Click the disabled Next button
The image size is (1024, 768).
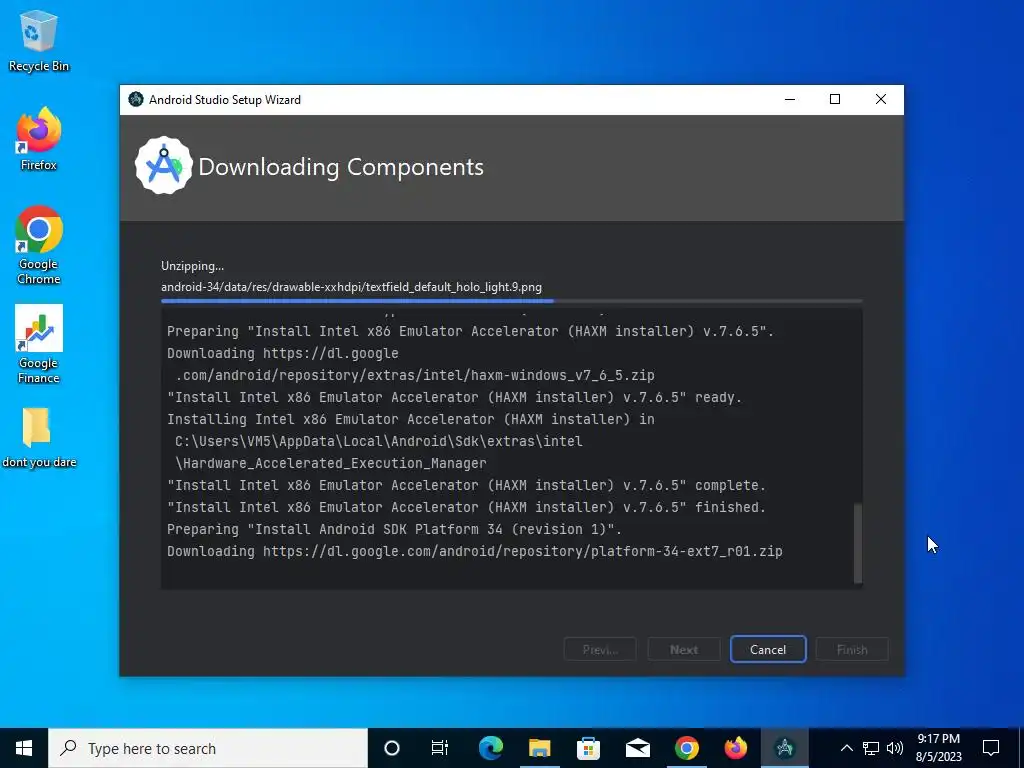click(684, 649)
